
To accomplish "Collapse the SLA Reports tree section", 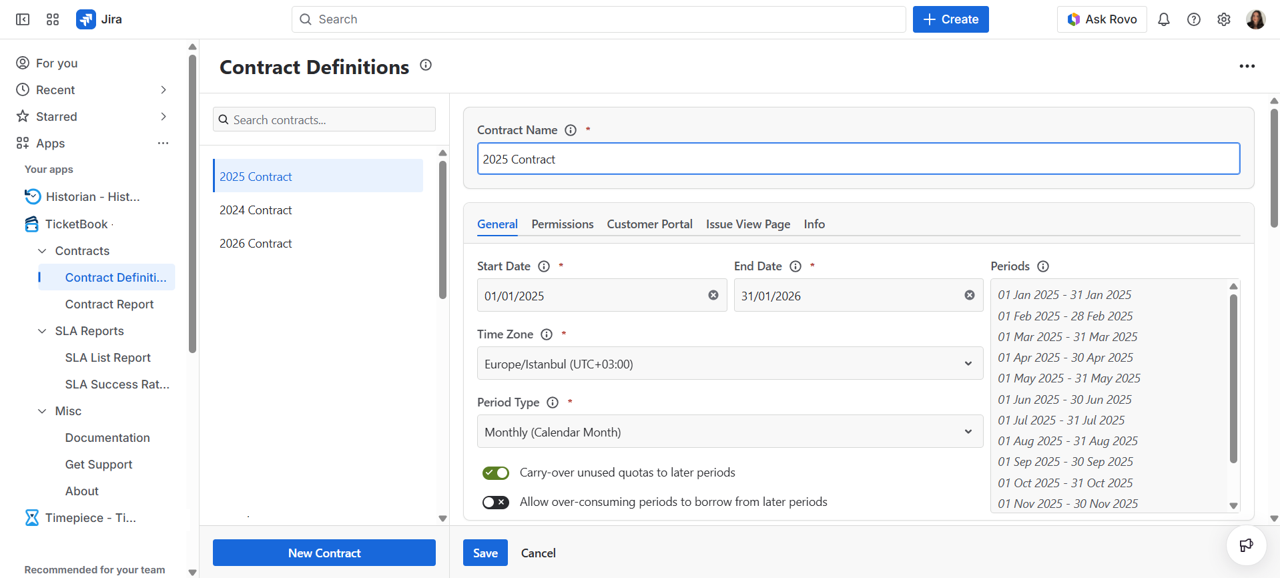I will click(x=42, y=331).
